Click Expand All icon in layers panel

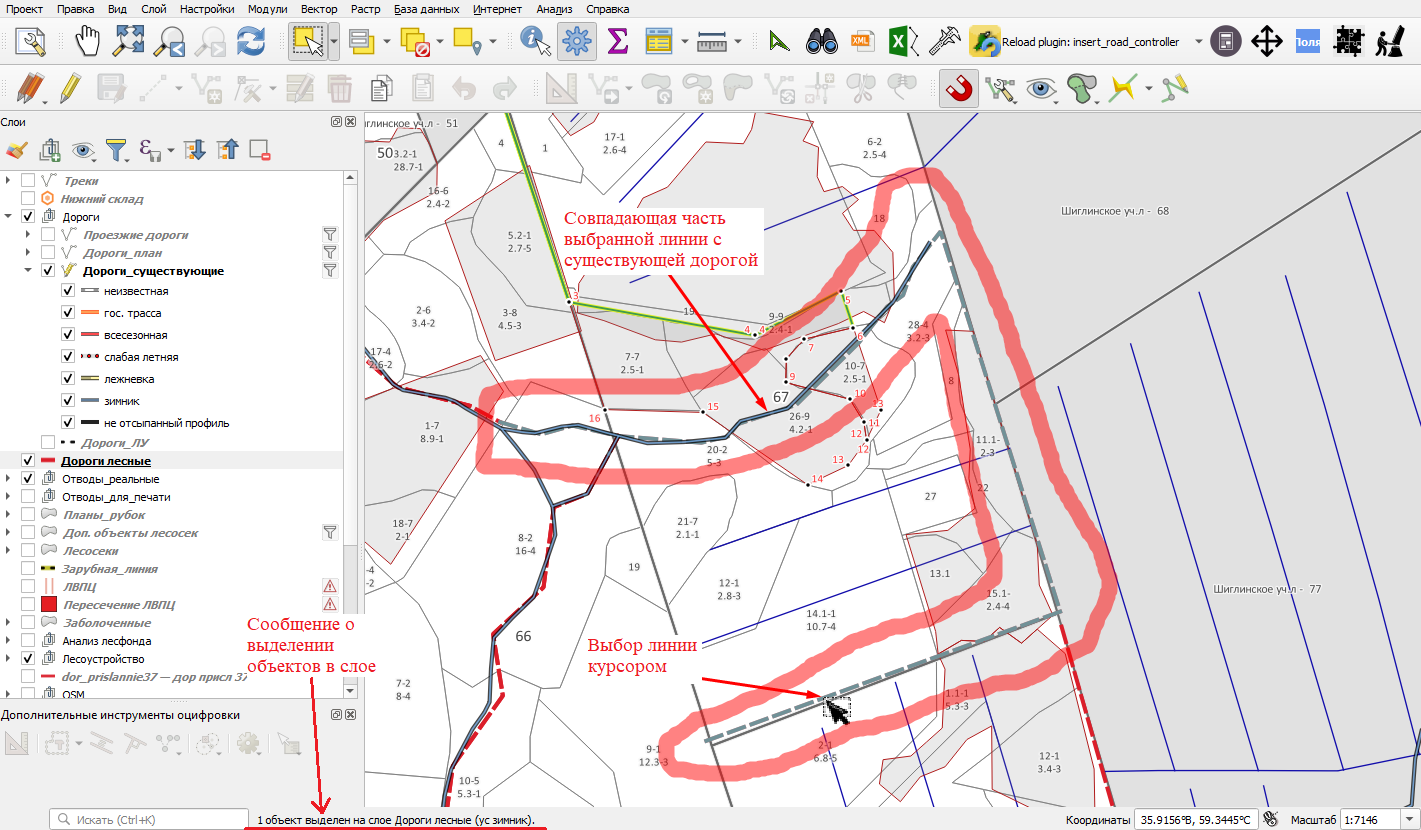point(194,151)
